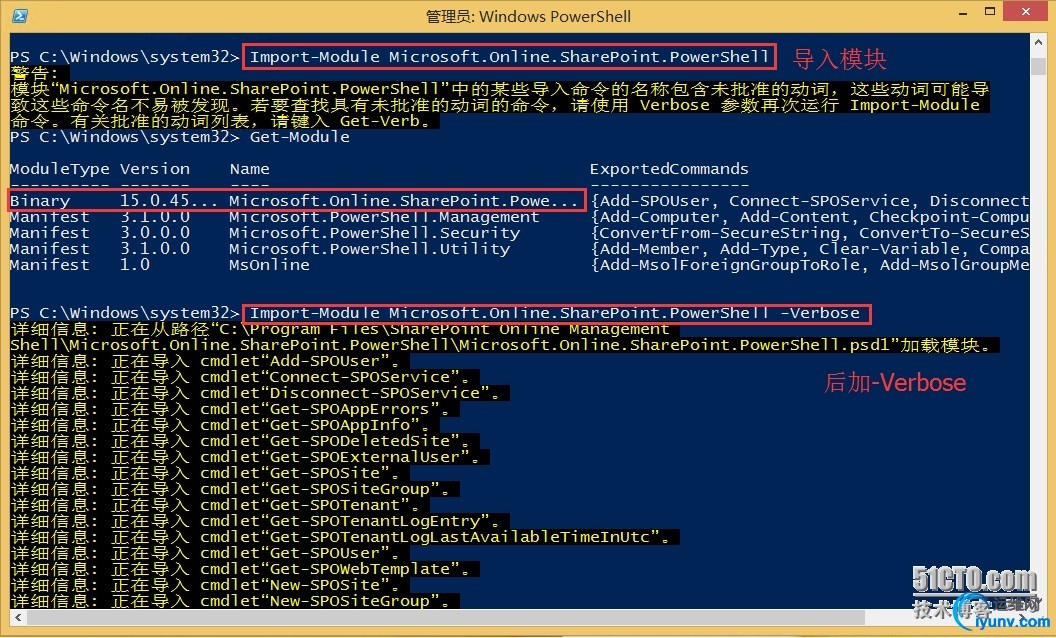Viewport: 1056px width, 638px height.
Task: Click the cmdlet "Get-SPOUser" verbose line
Action: [209, 553]
